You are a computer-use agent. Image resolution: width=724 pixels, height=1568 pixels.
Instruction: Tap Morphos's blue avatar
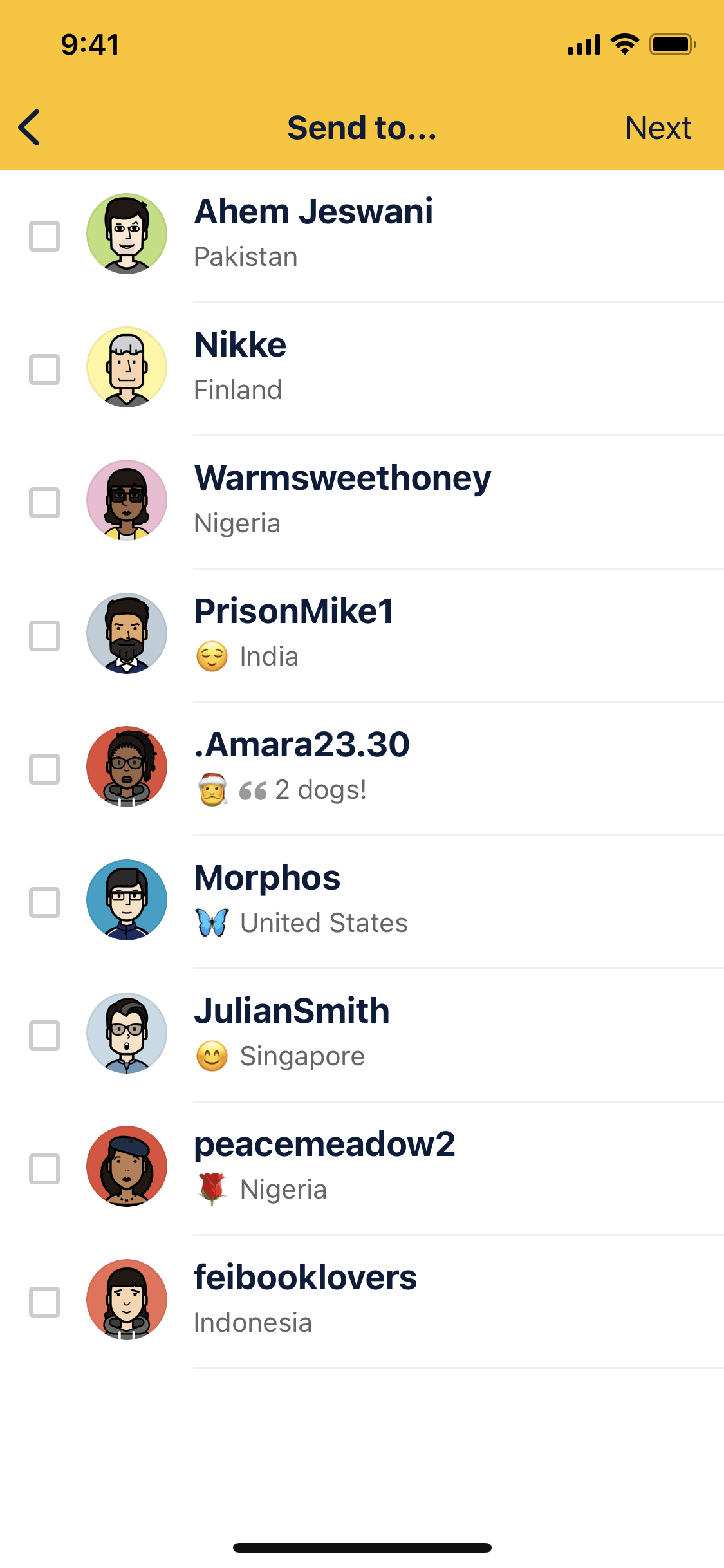(x=127, y=900)
